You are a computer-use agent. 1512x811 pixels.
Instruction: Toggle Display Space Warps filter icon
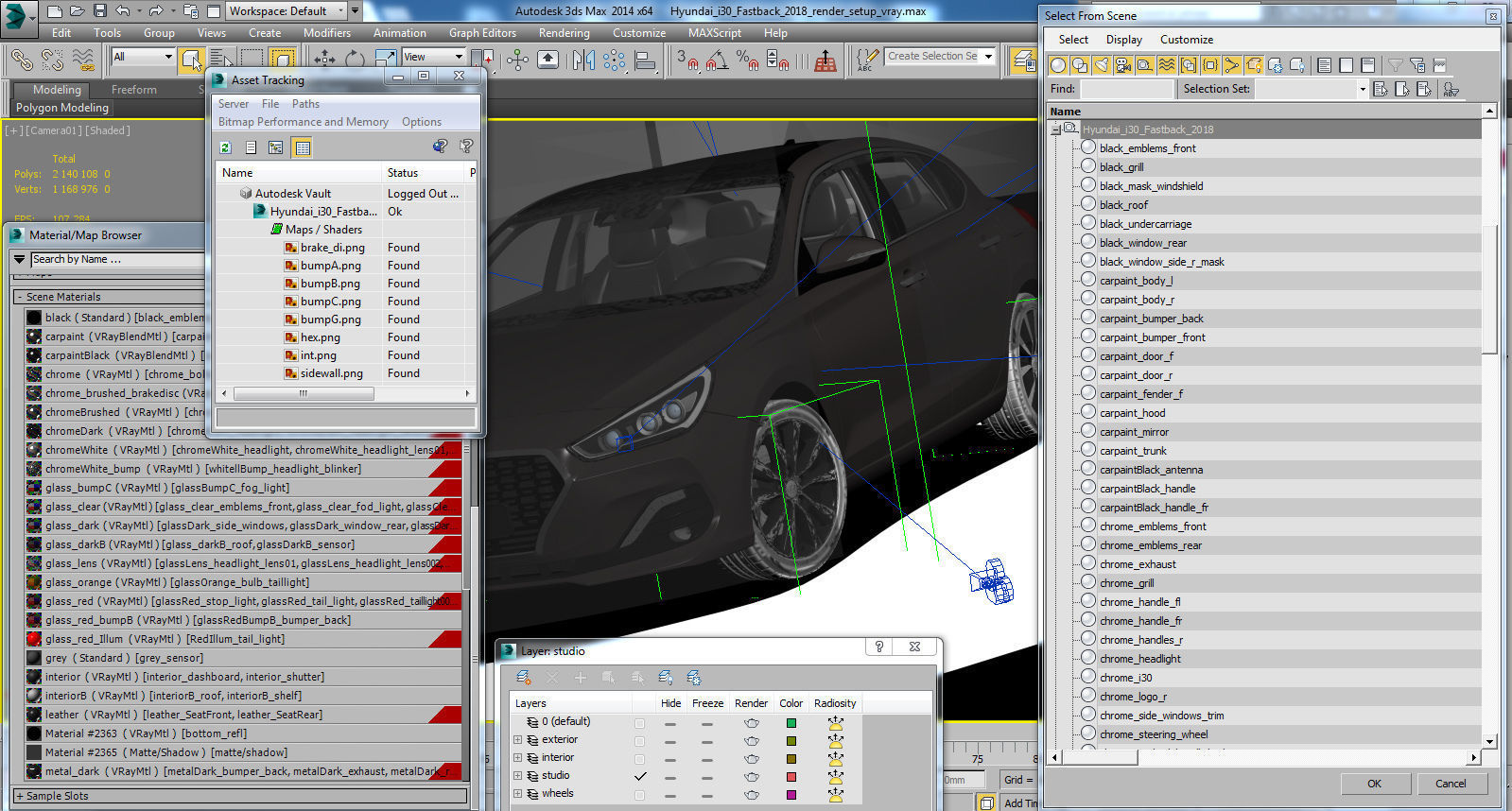(1166, 65)
